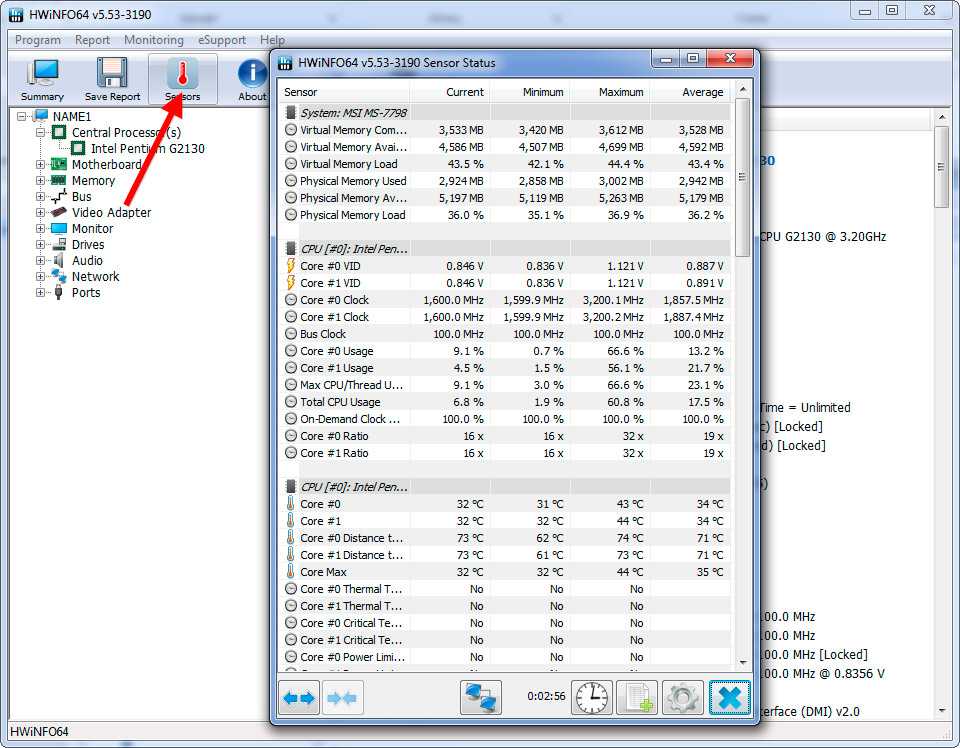Open Sensors via the thermometer icon
This screenshot has width=960, height=748.
click(x=182, y=79)
